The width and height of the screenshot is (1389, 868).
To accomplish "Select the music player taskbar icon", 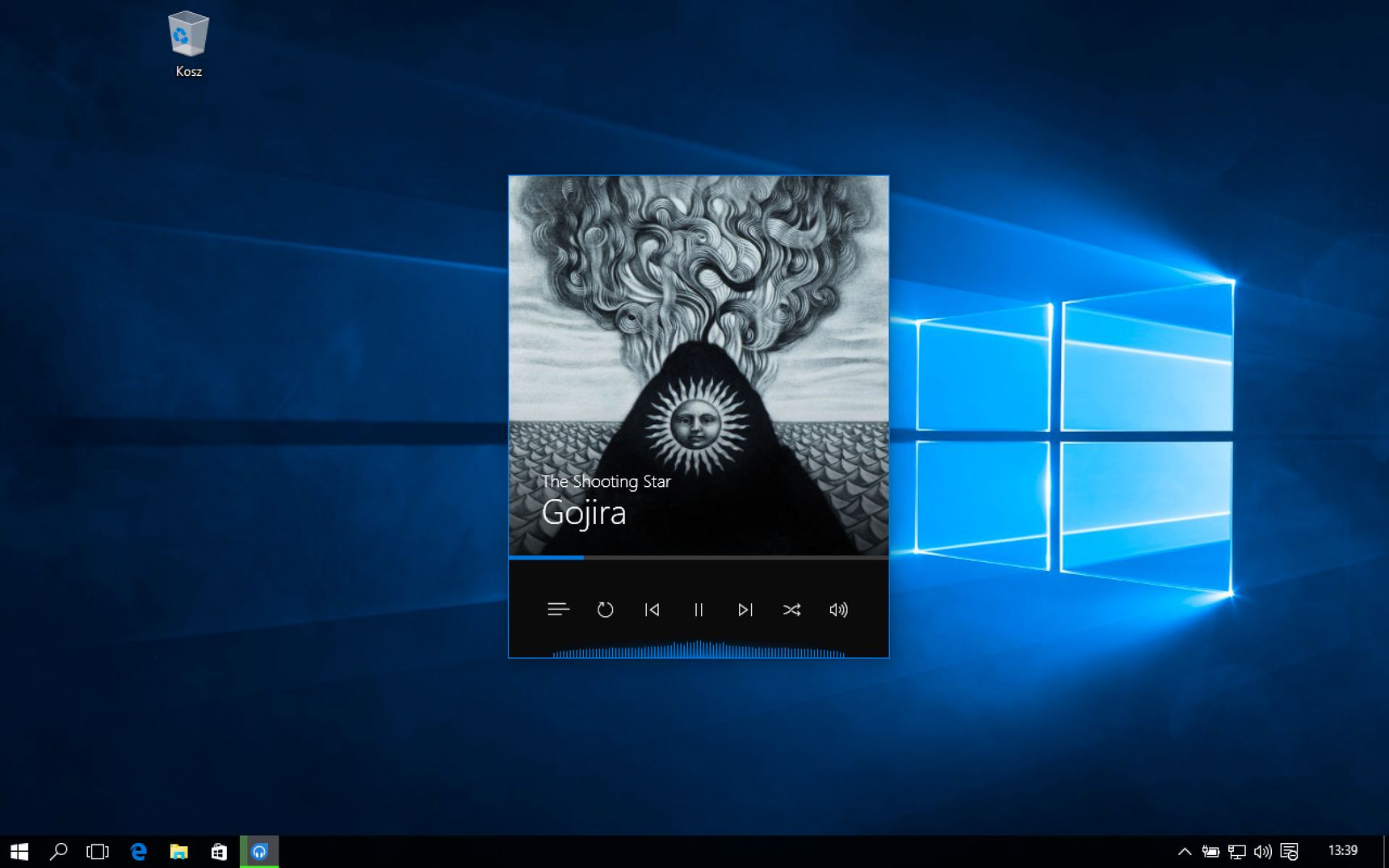I will (x=259, y=852).
